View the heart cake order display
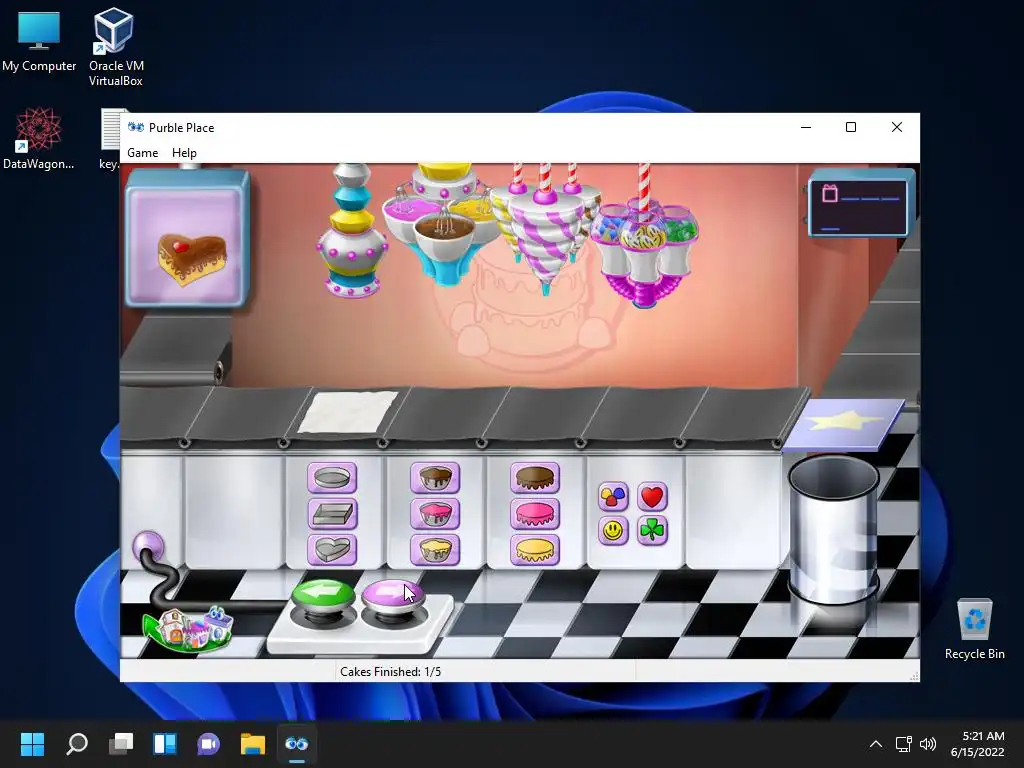The height and width of the screenshot is (768, 1024). click(x=188, y=238)
